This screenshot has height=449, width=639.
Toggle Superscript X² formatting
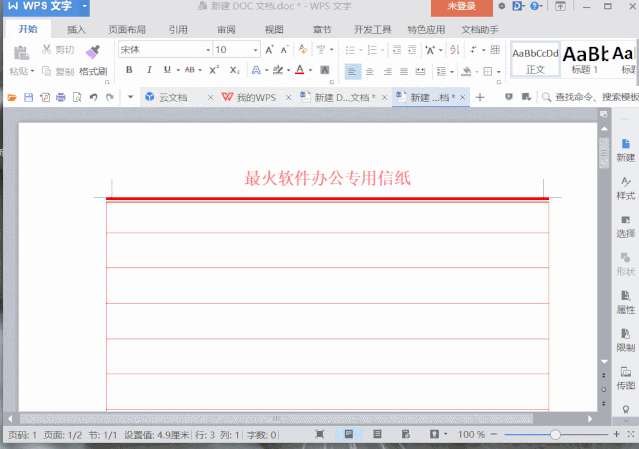tap(214, 70)
